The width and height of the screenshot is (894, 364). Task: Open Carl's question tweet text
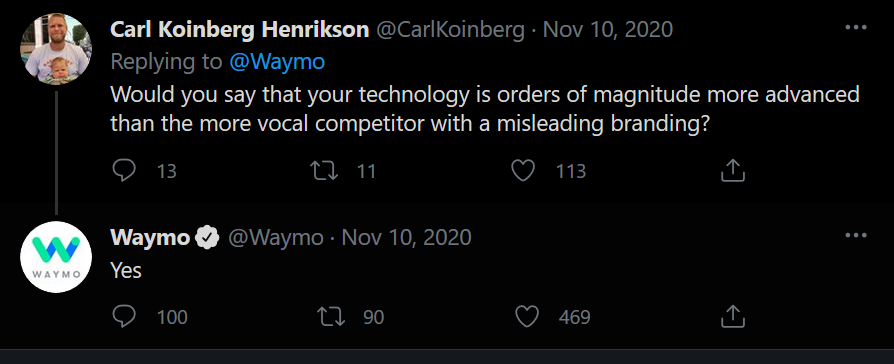tap(485, 108)
